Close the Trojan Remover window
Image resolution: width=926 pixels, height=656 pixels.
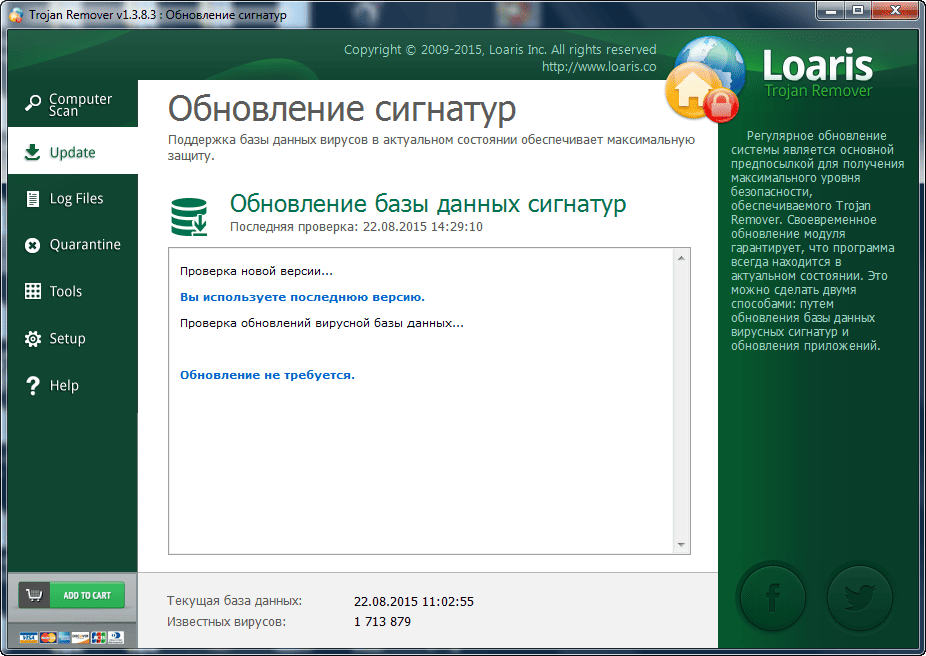coord(895,10)
